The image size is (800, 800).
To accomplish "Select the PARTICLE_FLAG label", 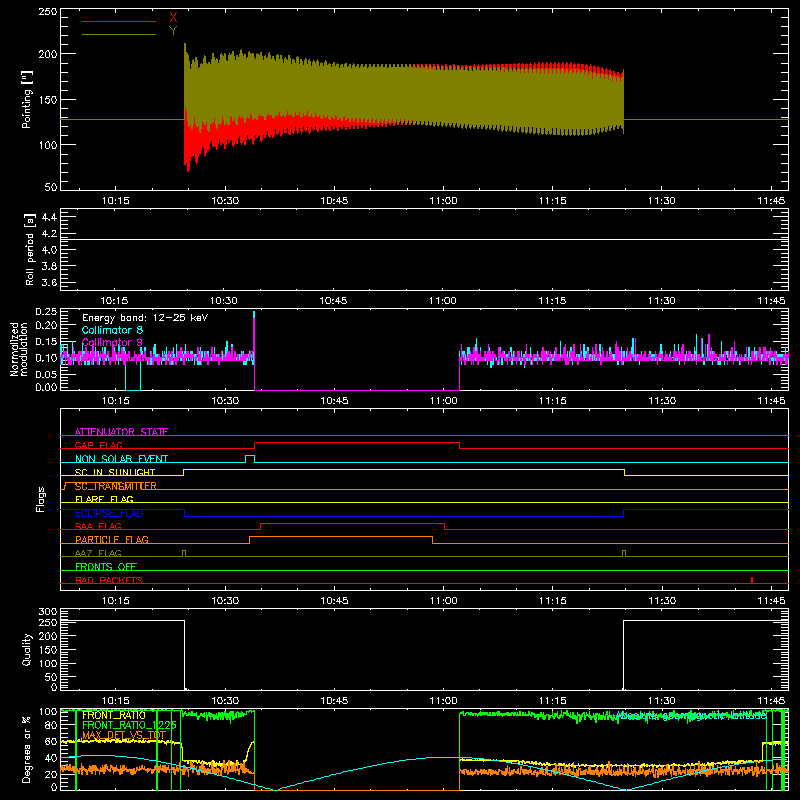I will click(112, 539).
